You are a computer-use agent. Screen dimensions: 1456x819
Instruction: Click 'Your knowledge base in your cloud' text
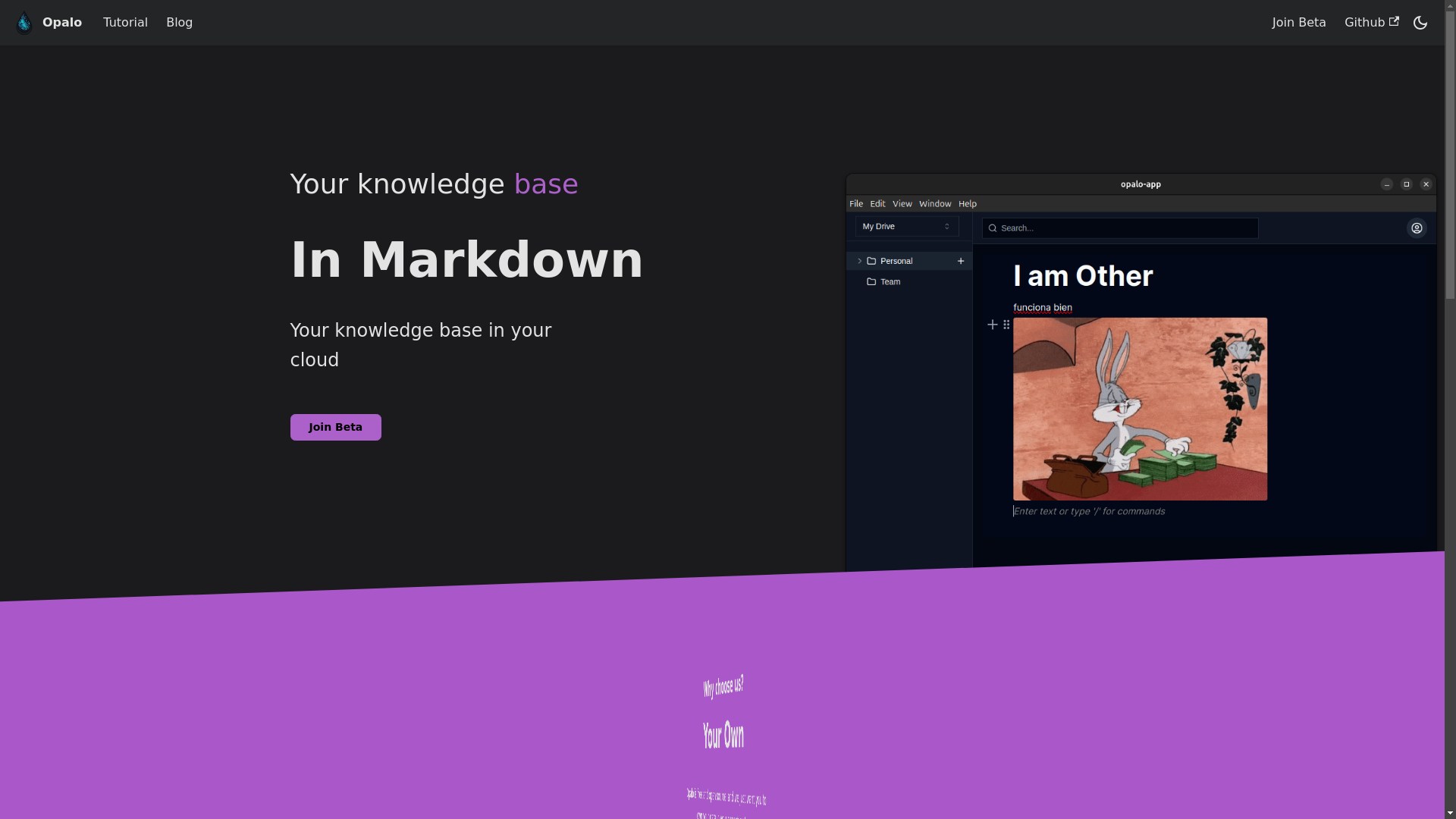pyautogui.click(x=421, y=345)
